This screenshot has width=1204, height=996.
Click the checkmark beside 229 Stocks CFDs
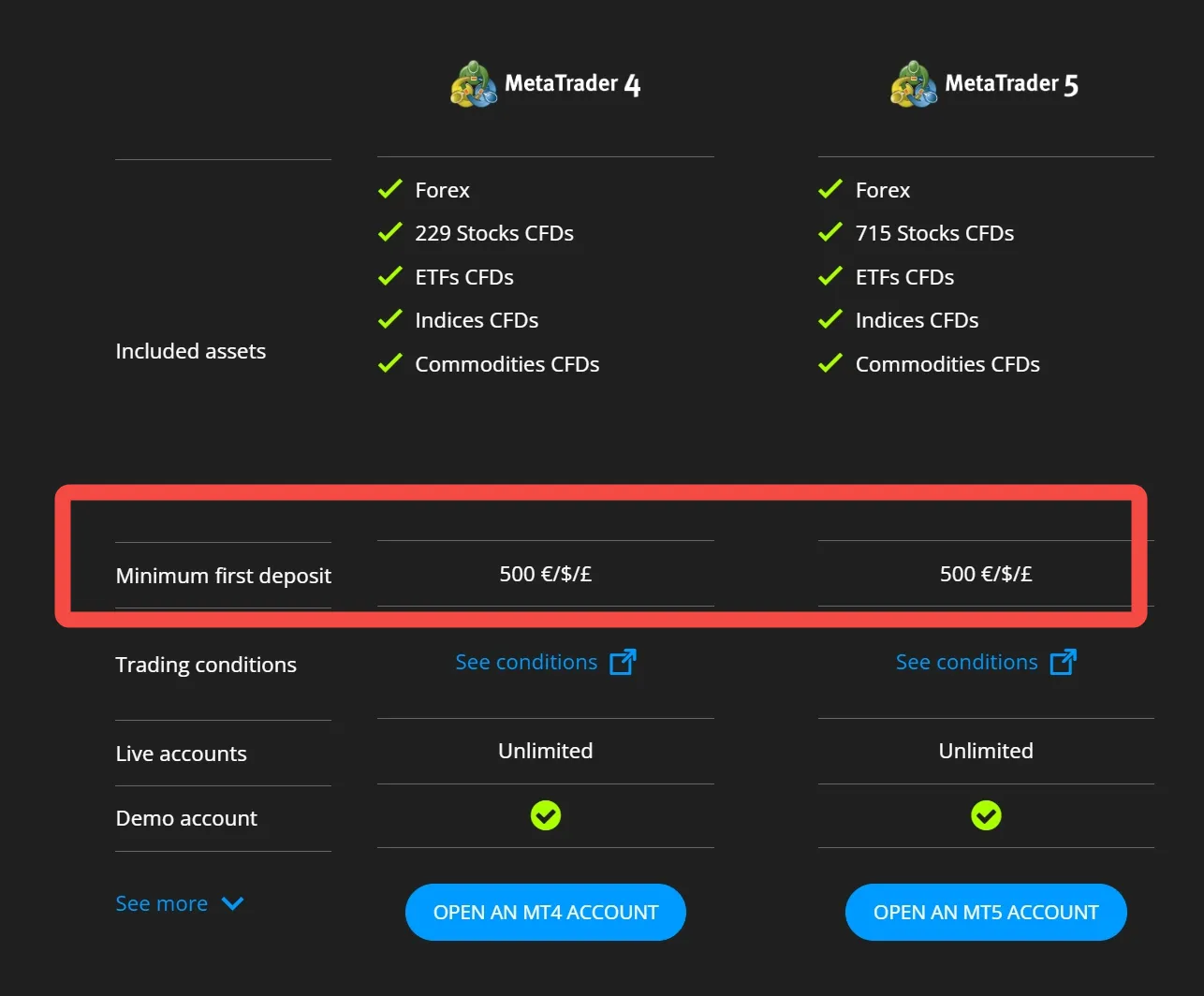(389, 232)
